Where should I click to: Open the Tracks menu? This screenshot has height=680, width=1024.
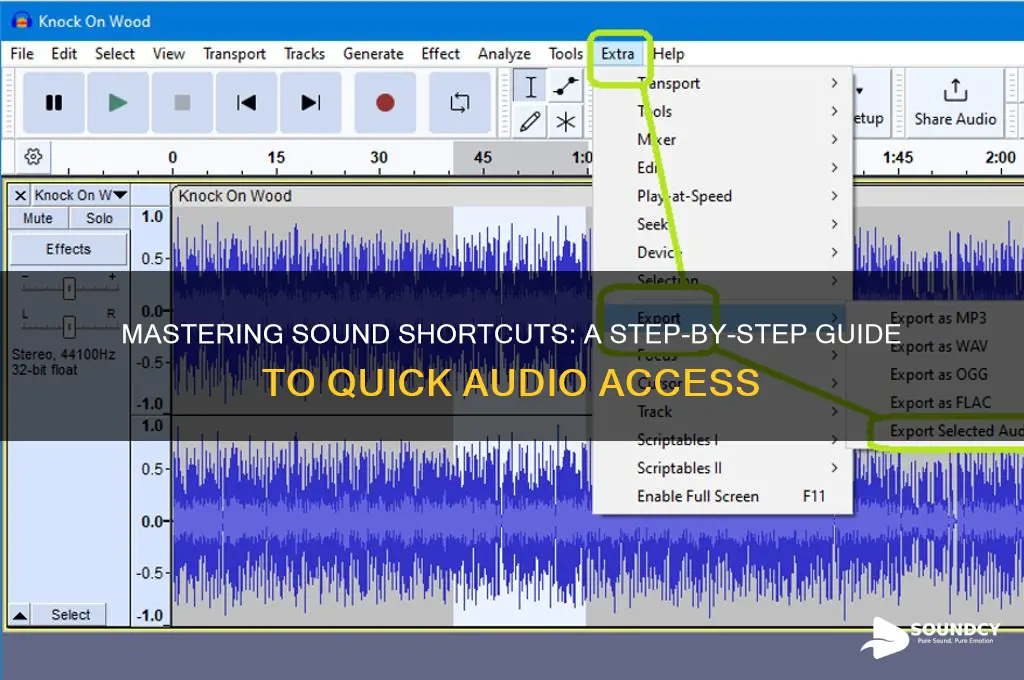[304, 54]
